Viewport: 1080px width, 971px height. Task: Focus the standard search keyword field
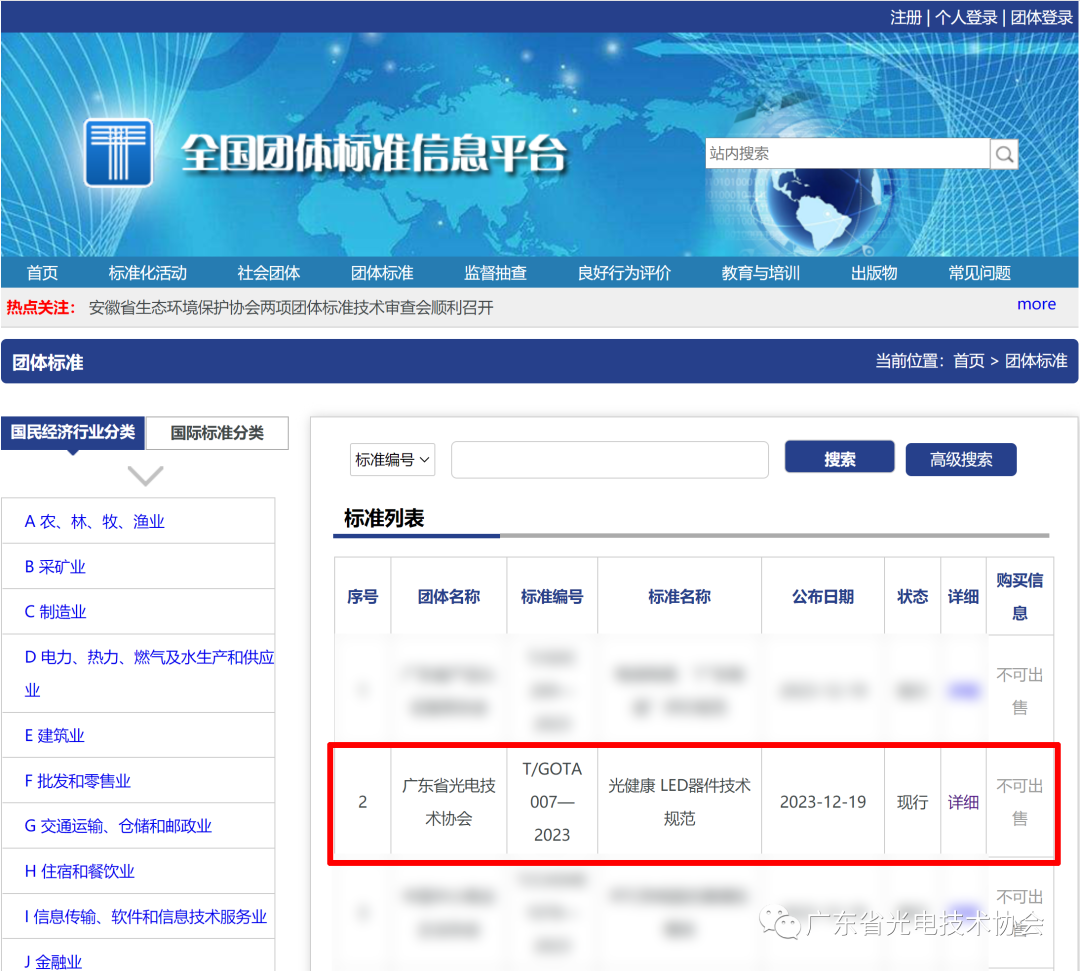pyautogui.click(x=610, y=459)
